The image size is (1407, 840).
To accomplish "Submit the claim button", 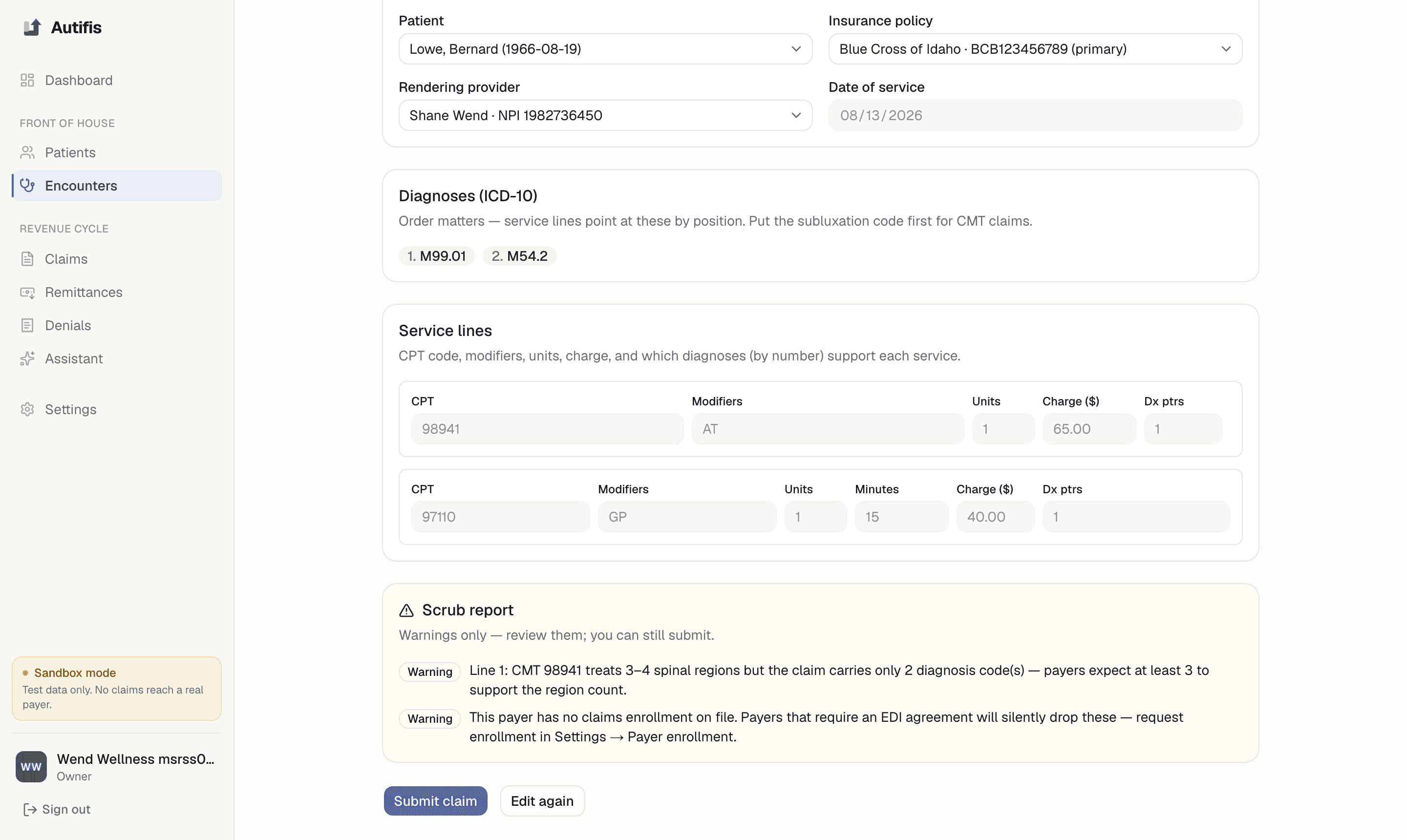I will point(435,801).
